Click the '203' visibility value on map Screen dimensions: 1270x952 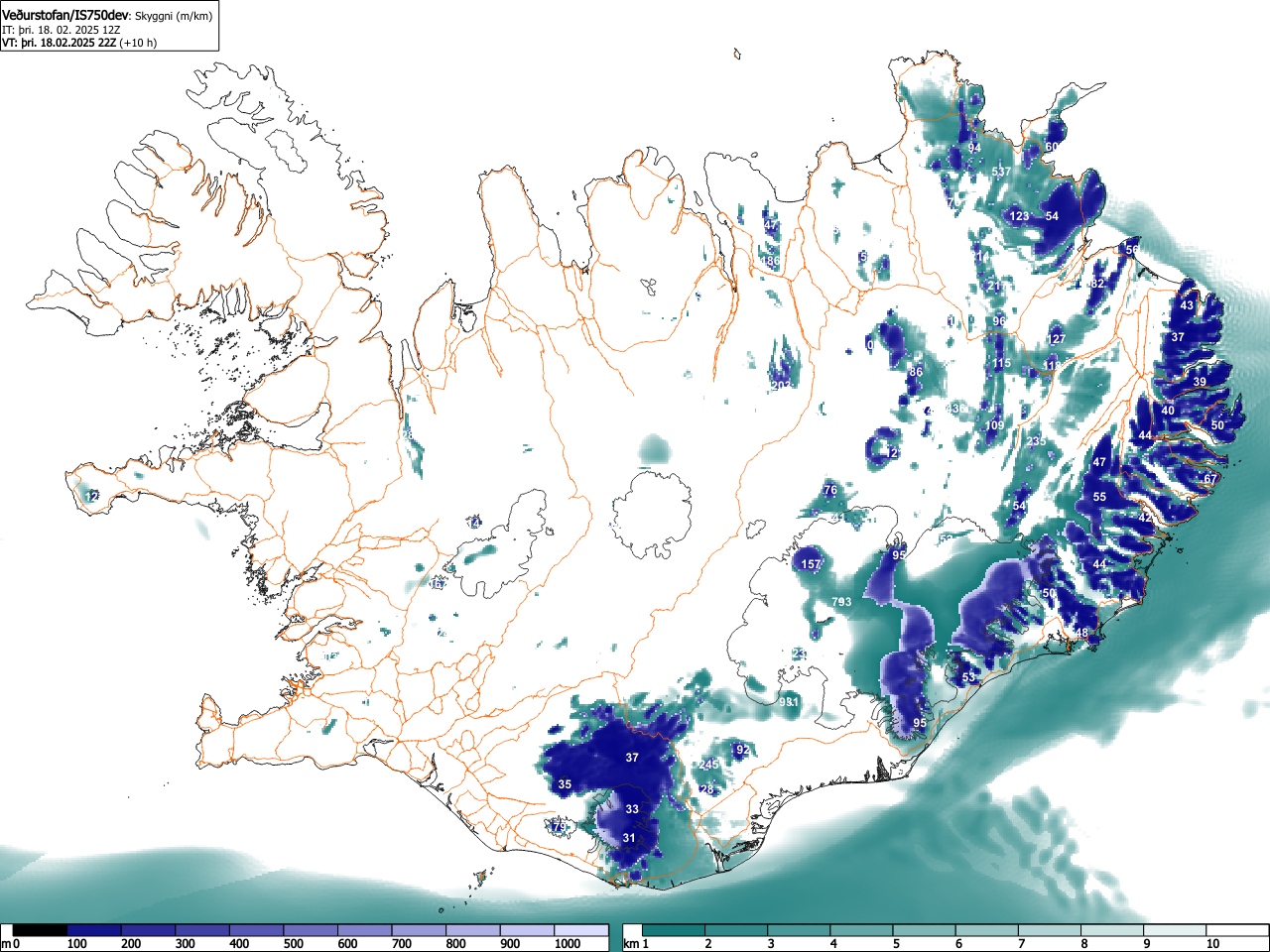781,385
